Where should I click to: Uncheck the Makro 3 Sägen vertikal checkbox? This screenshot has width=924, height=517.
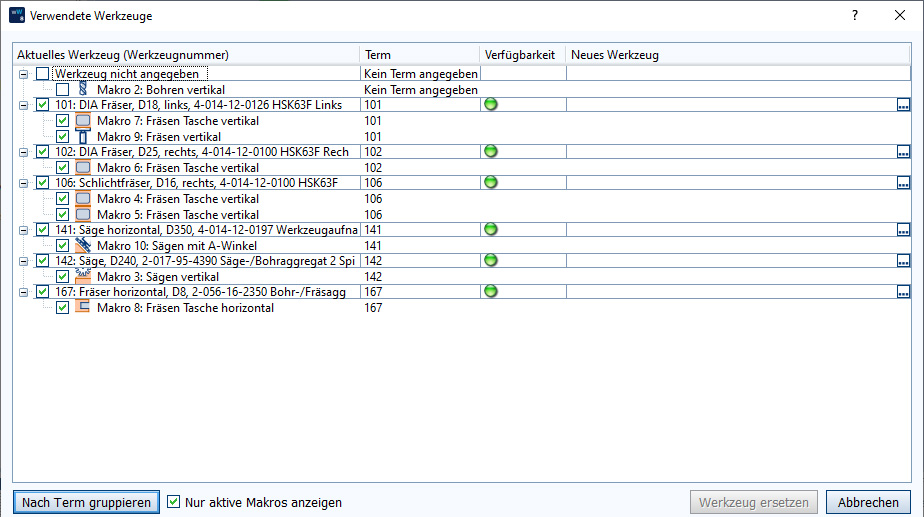coord(62,276)
